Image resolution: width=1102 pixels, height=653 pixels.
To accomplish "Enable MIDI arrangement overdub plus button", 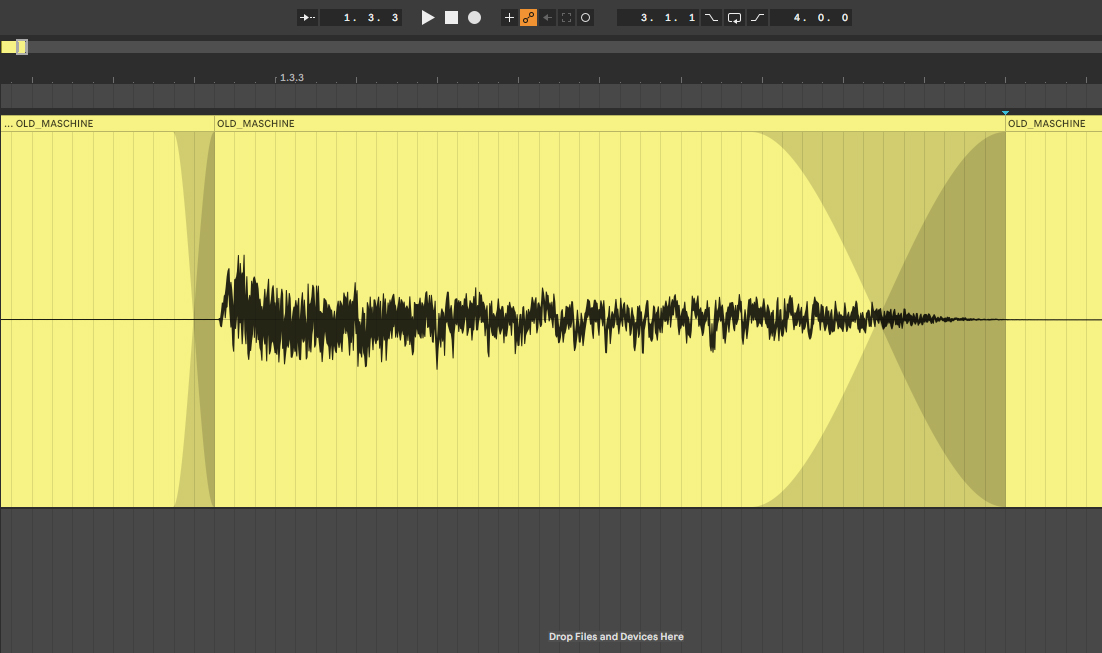I will tap(510, 18).
